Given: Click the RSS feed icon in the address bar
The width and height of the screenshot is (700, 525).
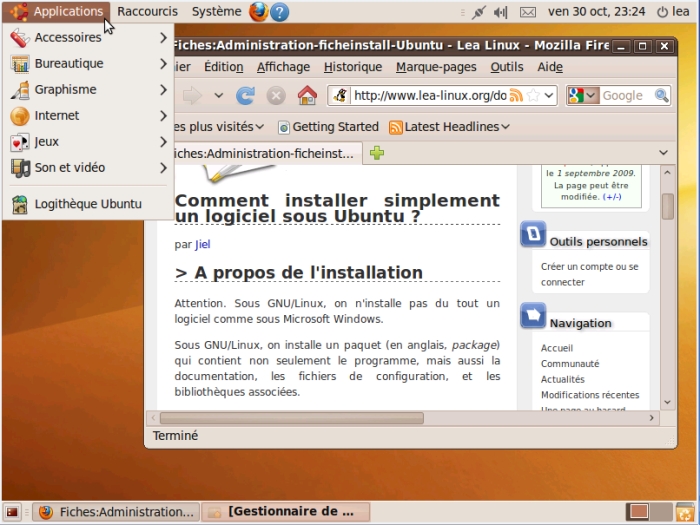Looking at the screenshot, I should (517, 96).
